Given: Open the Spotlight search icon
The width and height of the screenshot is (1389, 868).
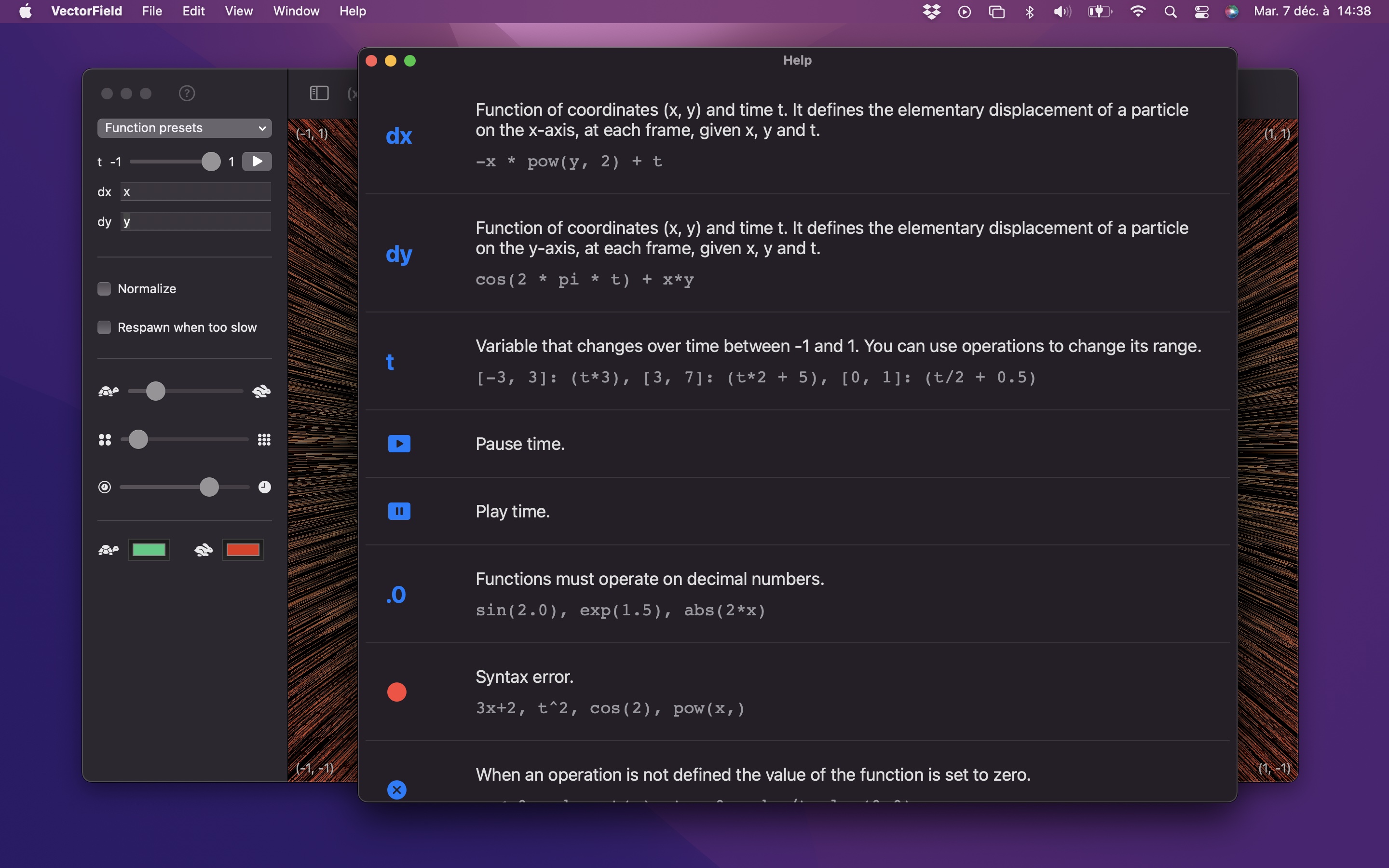Looking at the screenshot, I should click(x=1171, y=12).
